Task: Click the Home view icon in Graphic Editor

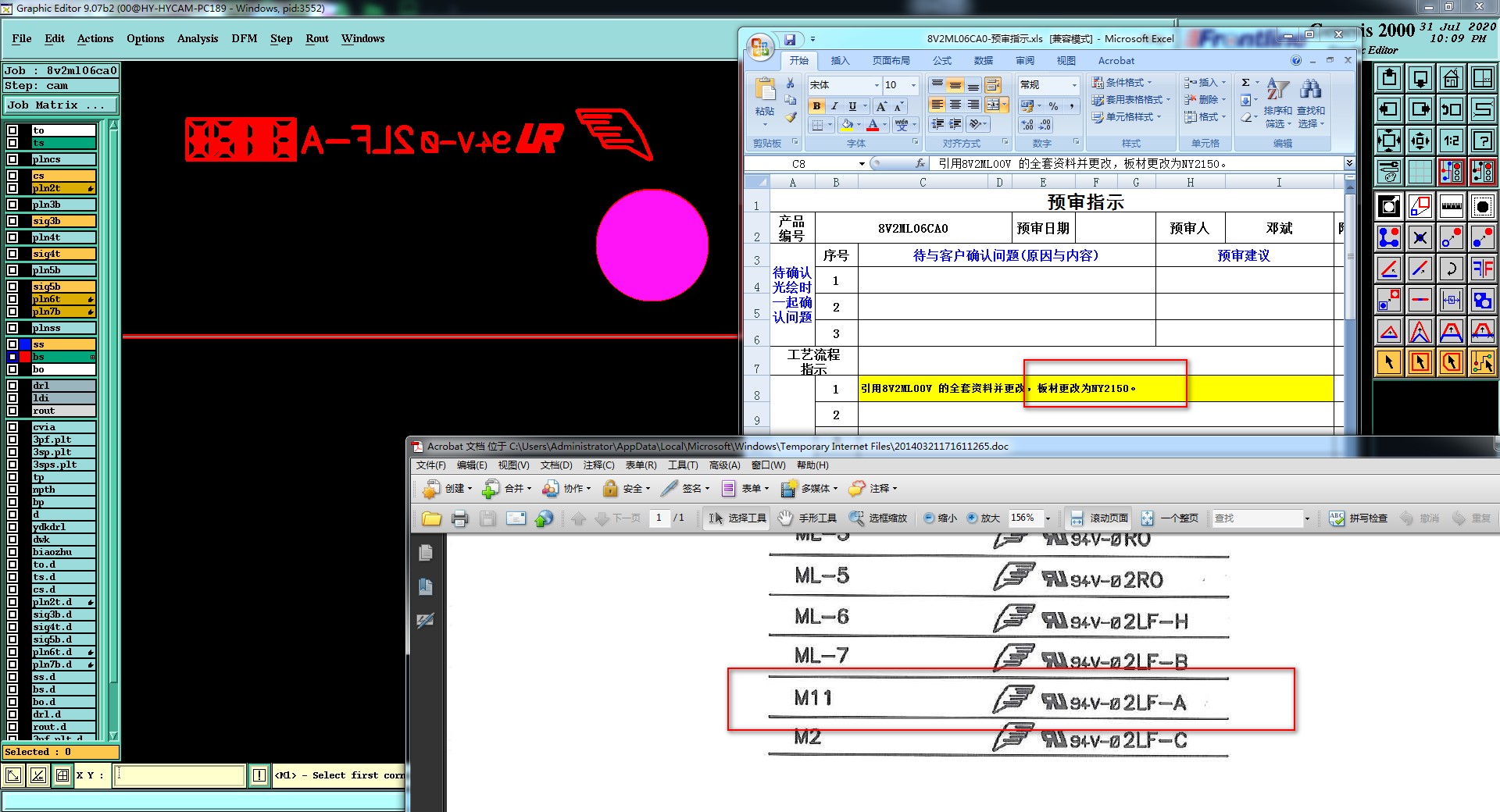Action: click(x=1452, y=78)
